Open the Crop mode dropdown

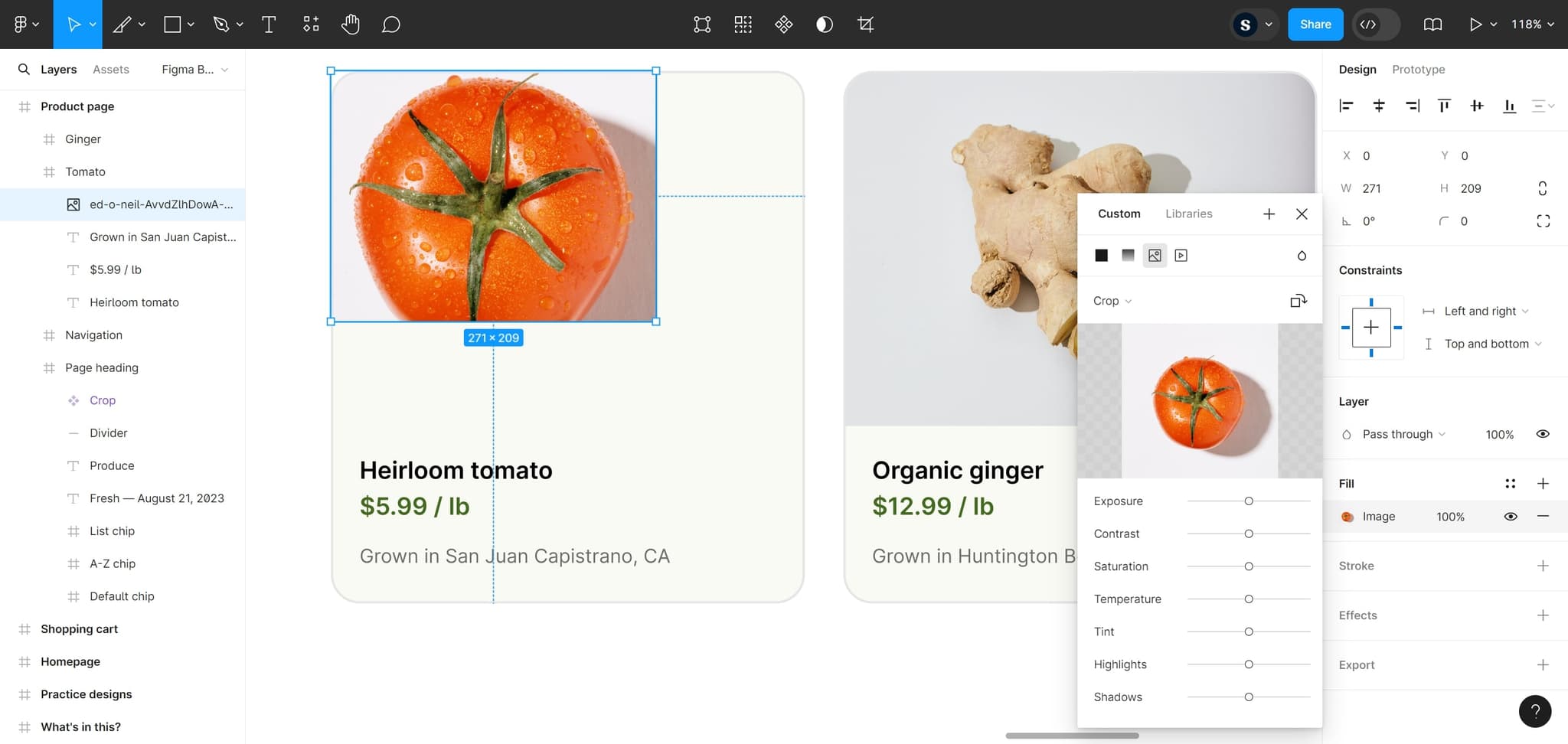(1112, 300)
